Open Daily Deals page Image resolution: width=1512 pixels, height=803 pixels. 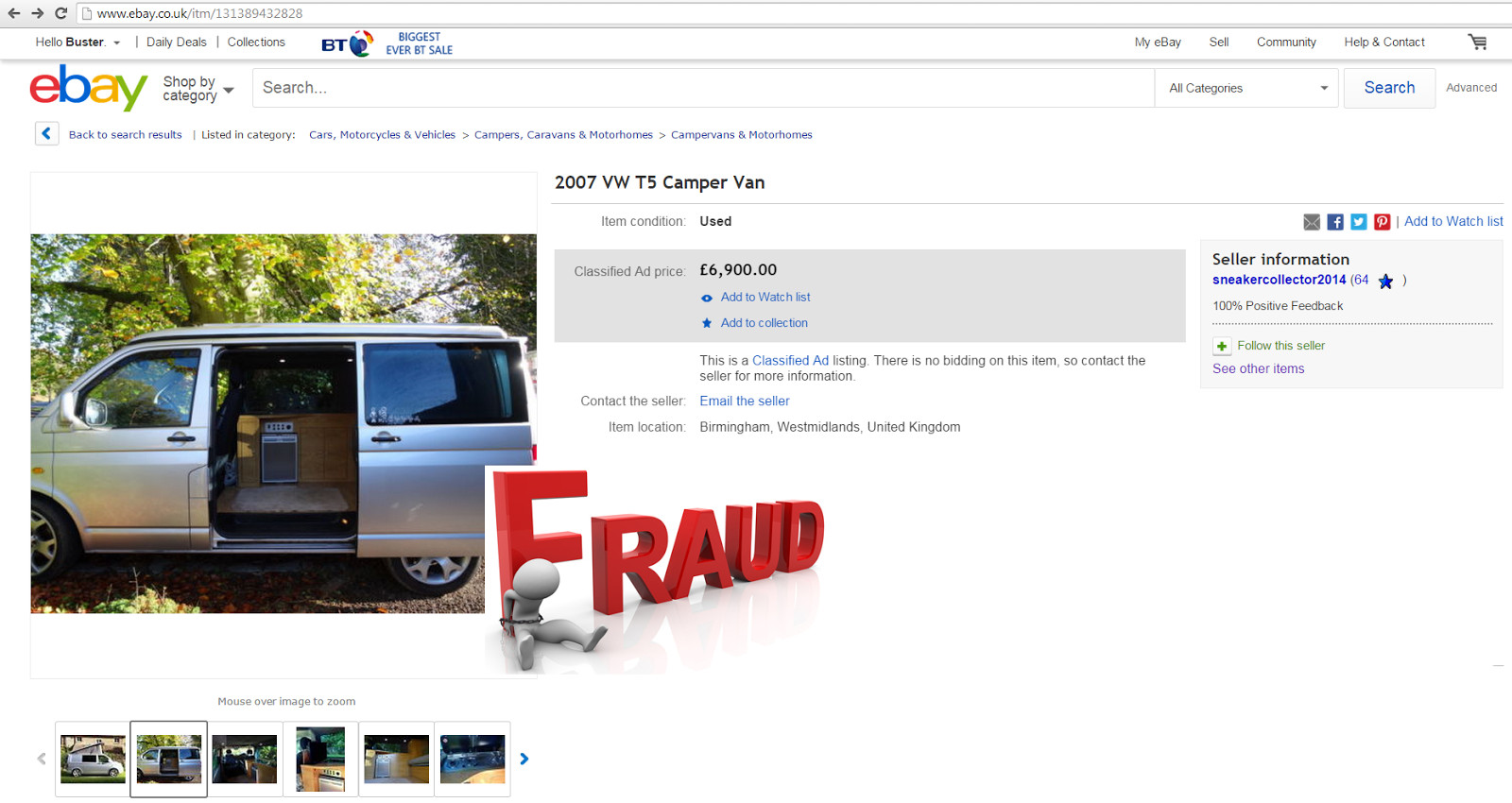coord(177,42)
